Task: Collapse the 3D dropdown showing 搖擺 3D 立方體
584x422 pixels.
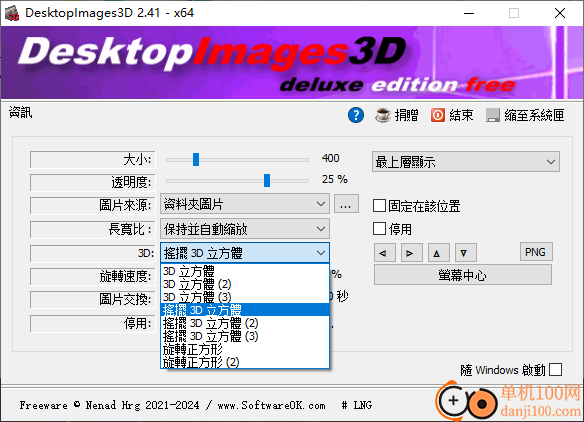Action: [245, 253]
